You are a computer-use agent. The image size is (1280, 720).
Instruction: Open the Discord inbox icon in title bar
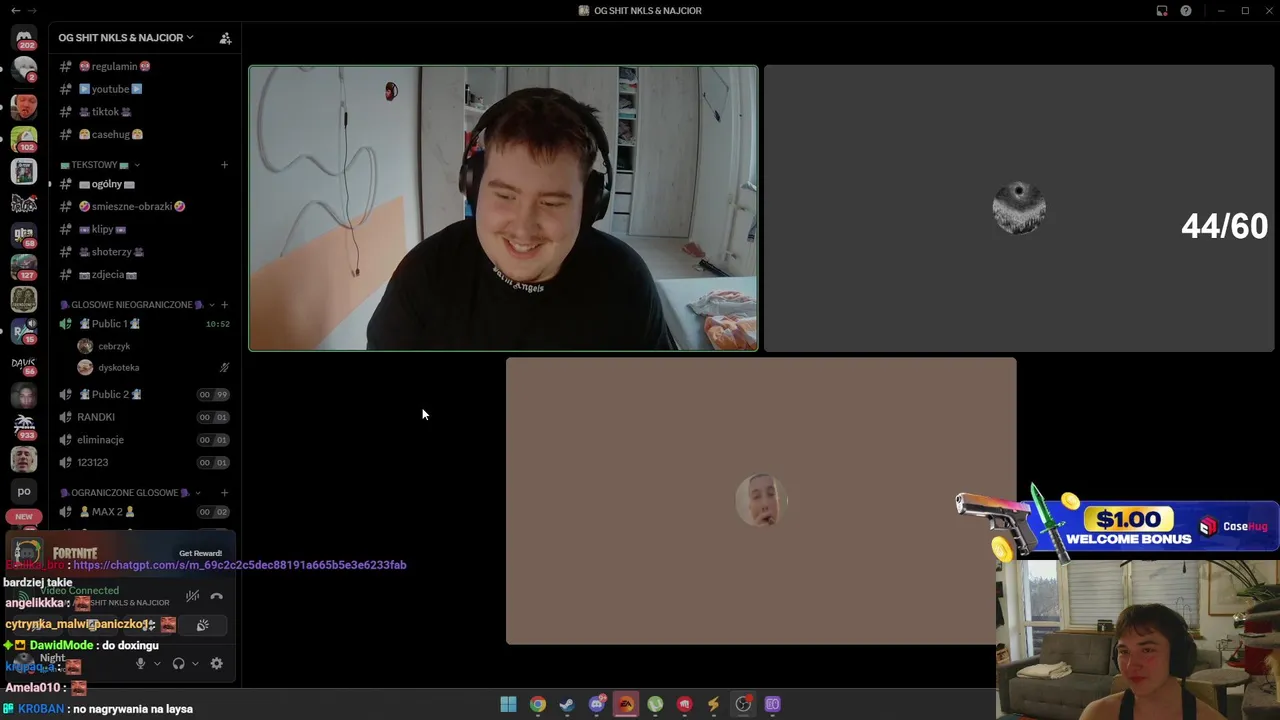(x=1162, y=11)
